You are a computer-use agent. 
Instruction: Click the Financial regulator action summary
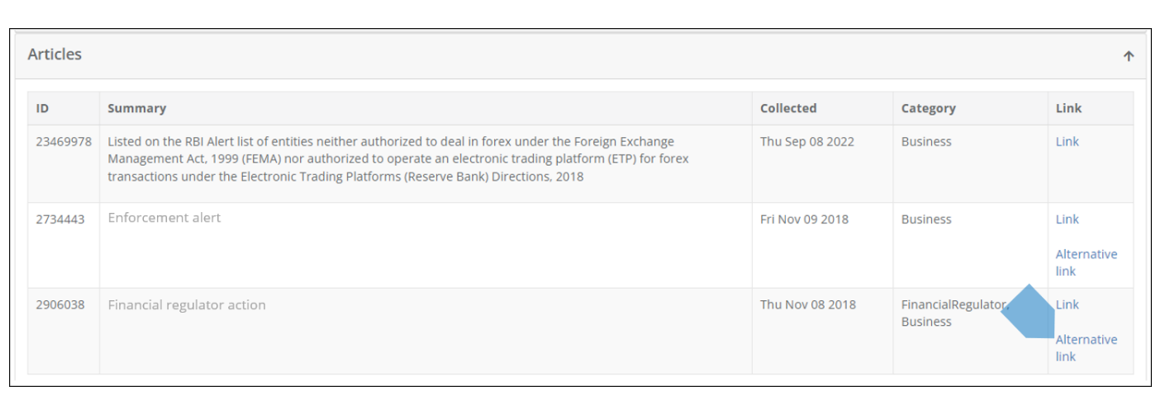(x=187, y=304)
